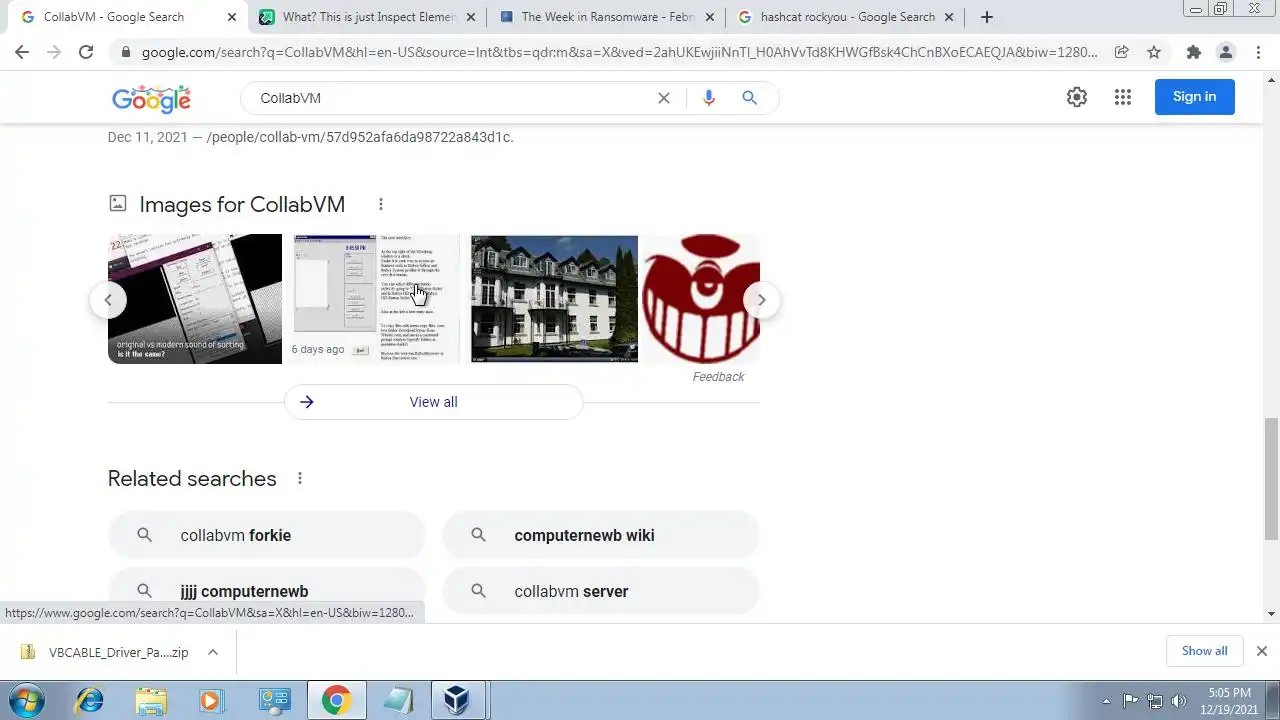Open the Google apps grid
The height and width of the screenshot is (720, 1280).
point(1123,97)
